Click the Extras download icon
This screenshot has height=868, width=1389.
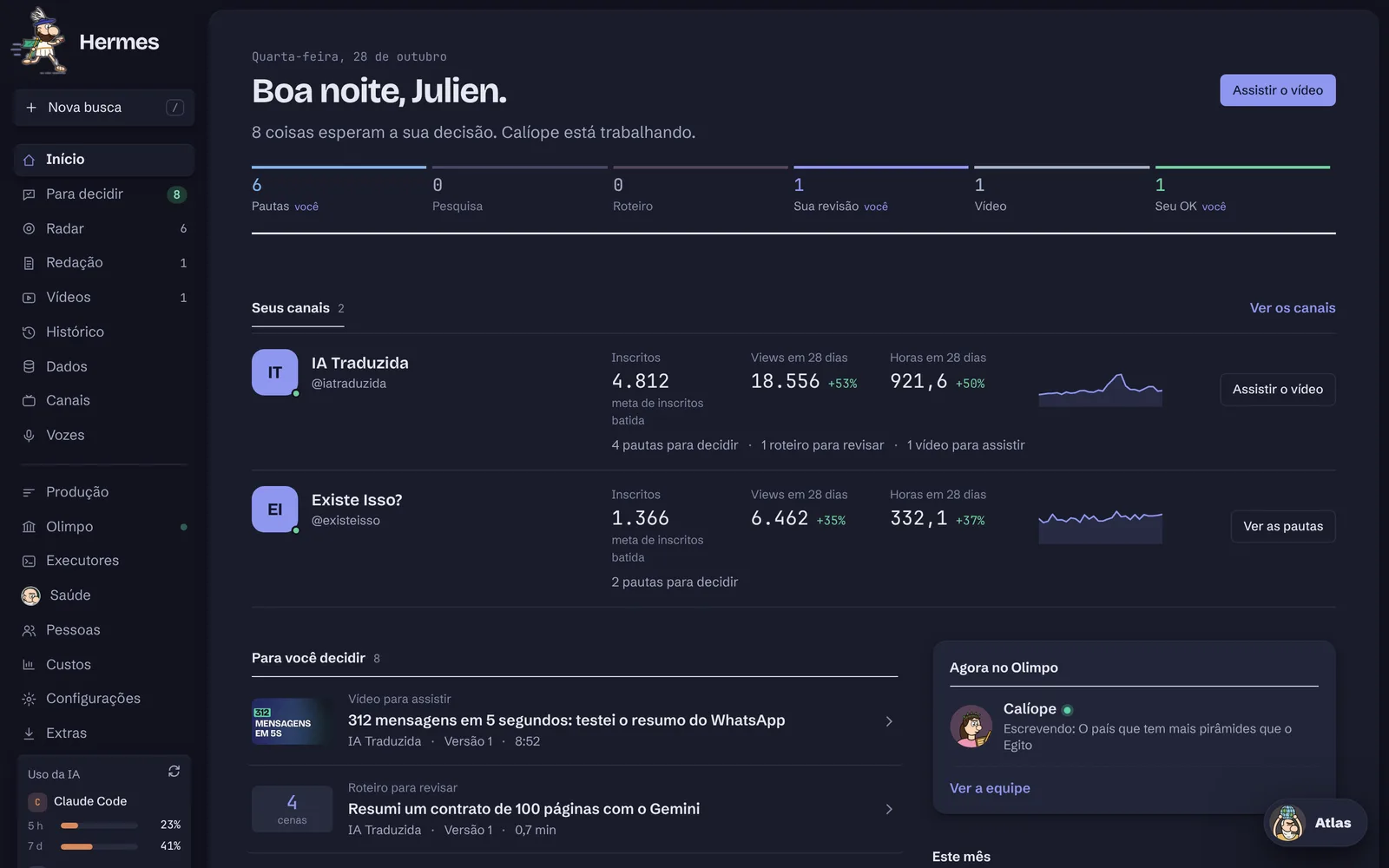coord(29,733)
